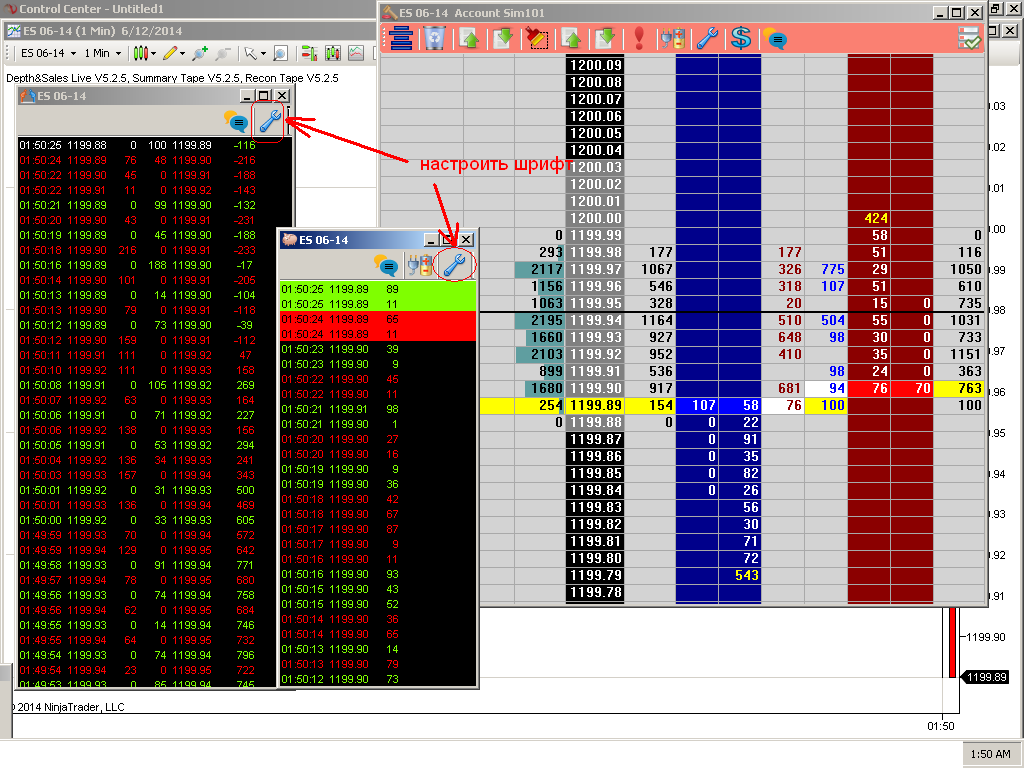This screenshot has width=1024, height=768.
Task: Click the red exclamation mark icon
Action: 640,39
